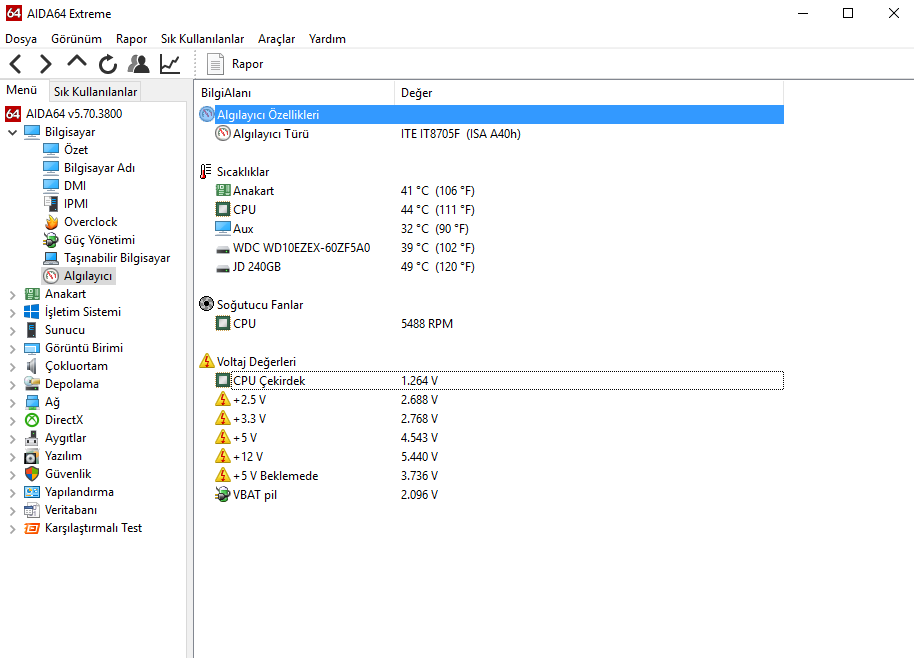Viewport: 914px width, 658px height.
Task: Select the DMI icon in the tree
Action: pos(51,186)
